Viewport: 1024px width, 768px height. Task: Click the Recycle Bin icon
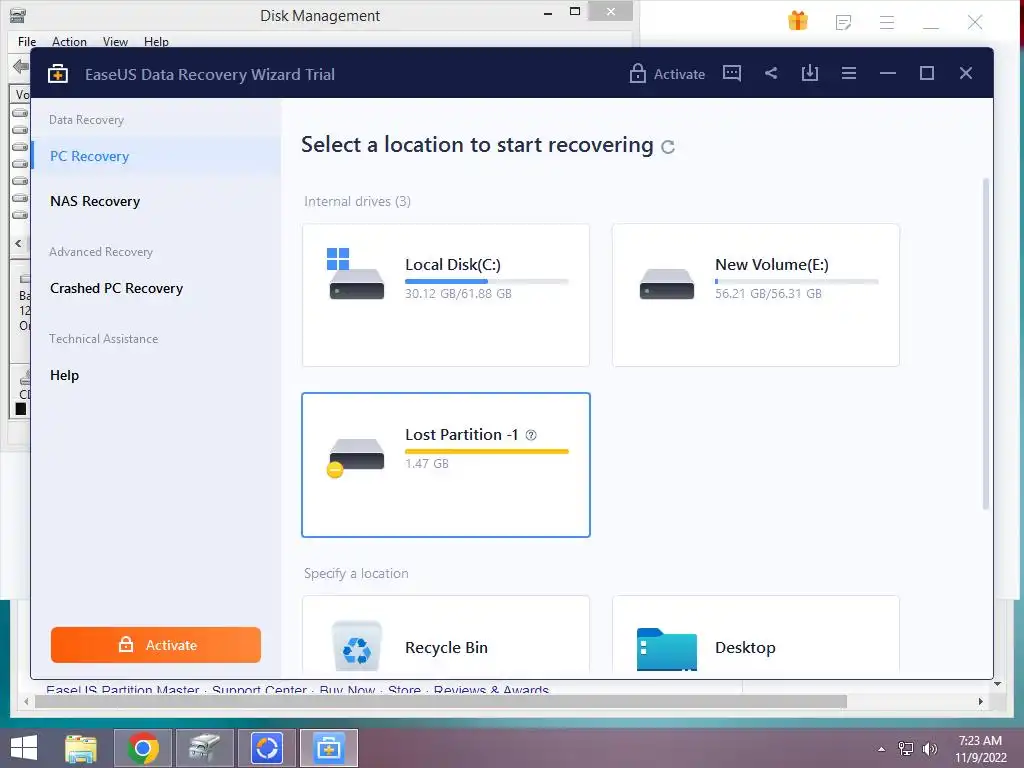357,646
